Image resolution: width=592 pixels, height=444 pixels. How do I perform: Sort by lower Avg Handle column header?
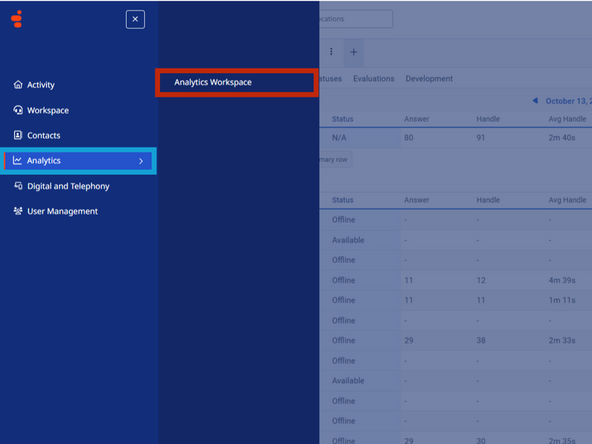tap(567, 200)
